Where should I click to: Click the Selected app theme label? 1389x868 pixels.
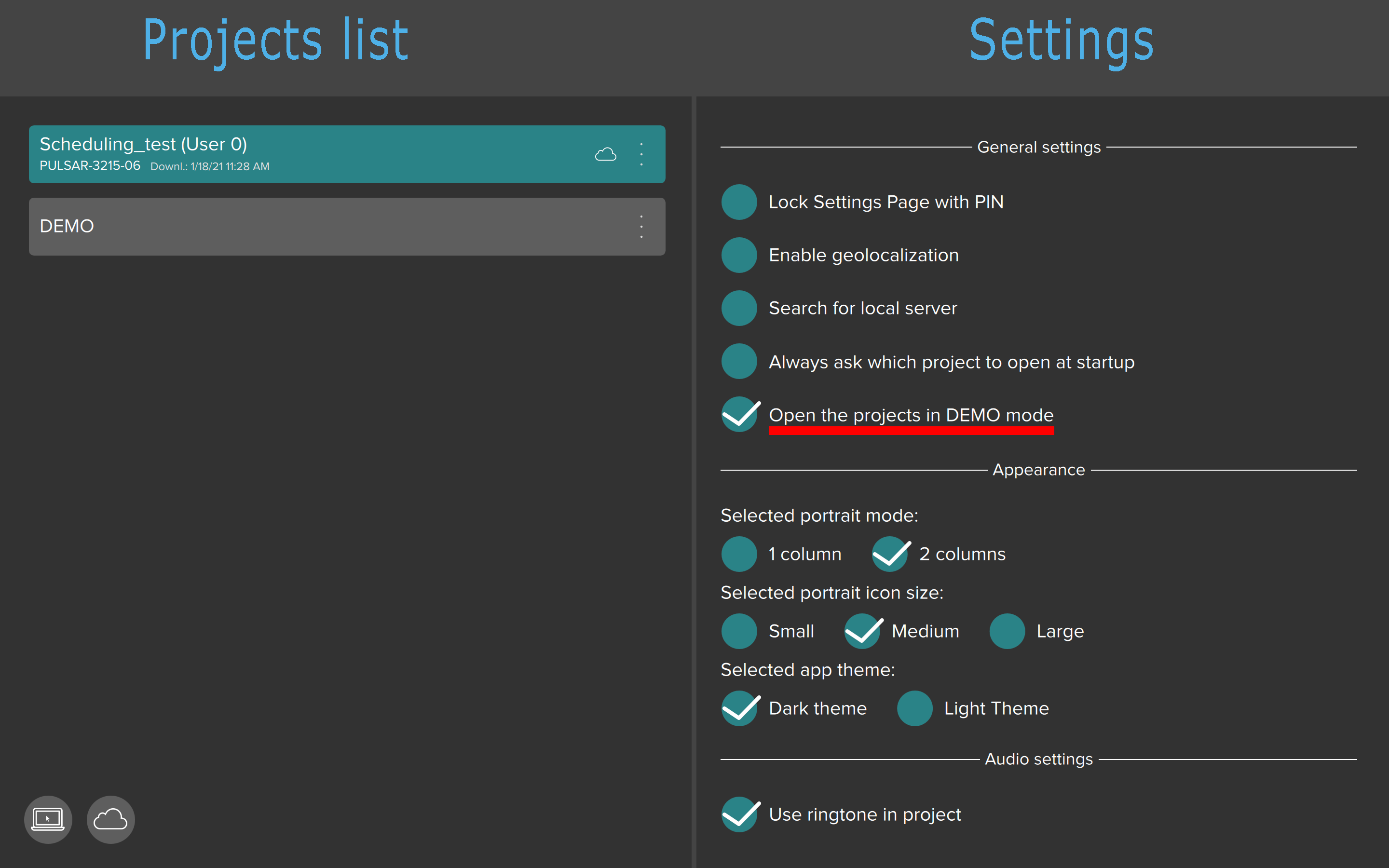(x=807, y=670)
